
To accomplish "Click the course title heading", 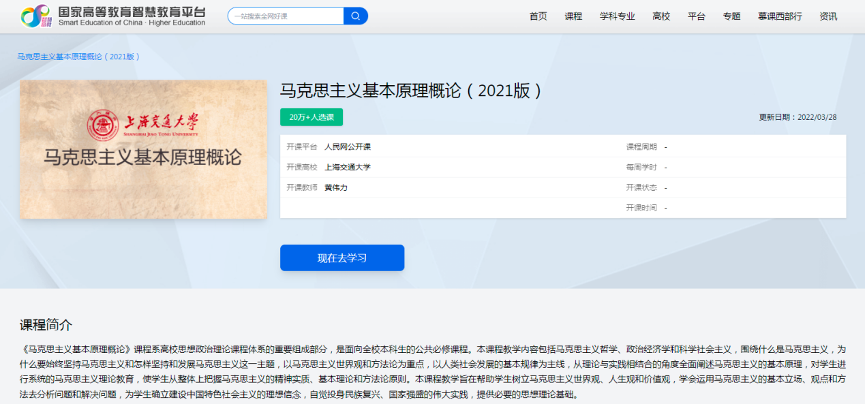I will [411, 90].
